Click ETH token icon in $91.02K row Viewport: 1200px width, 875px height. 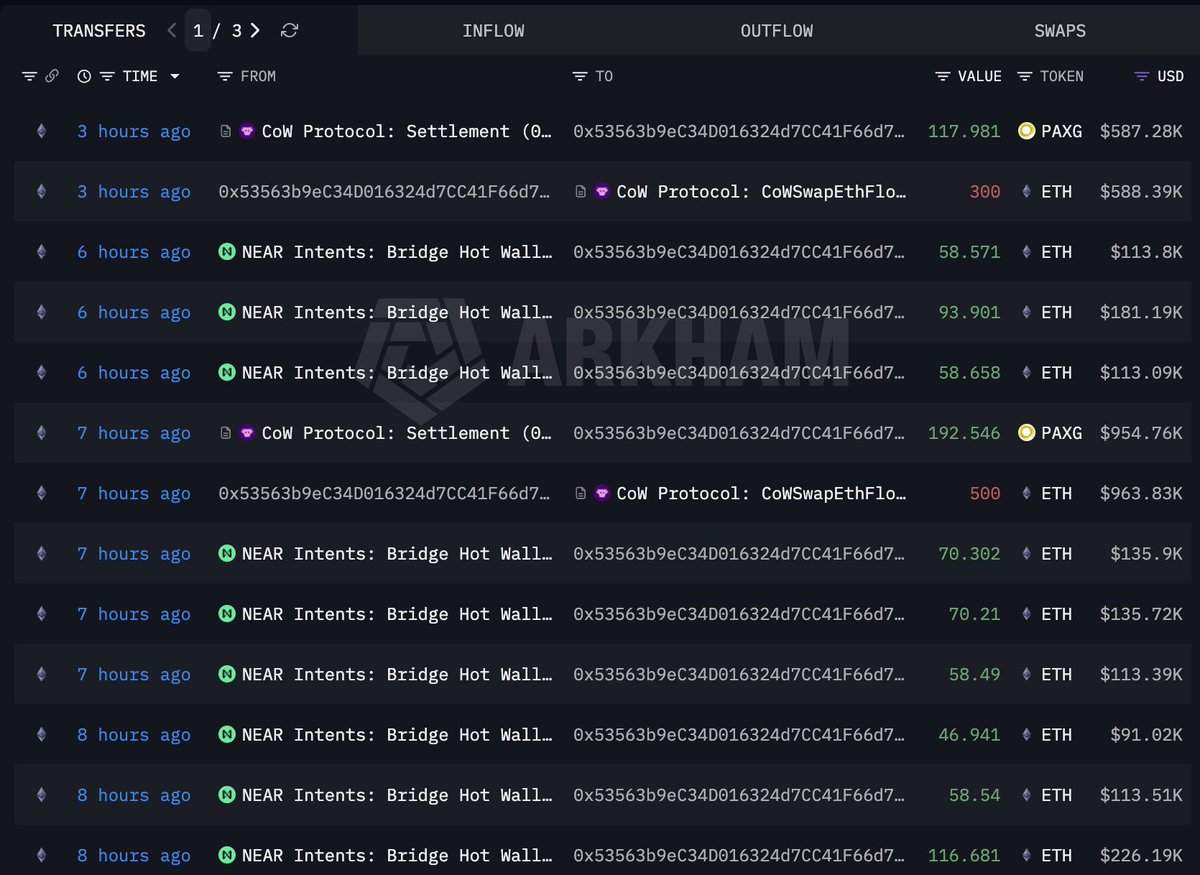pyautogui.click(x=1026, y=734)
